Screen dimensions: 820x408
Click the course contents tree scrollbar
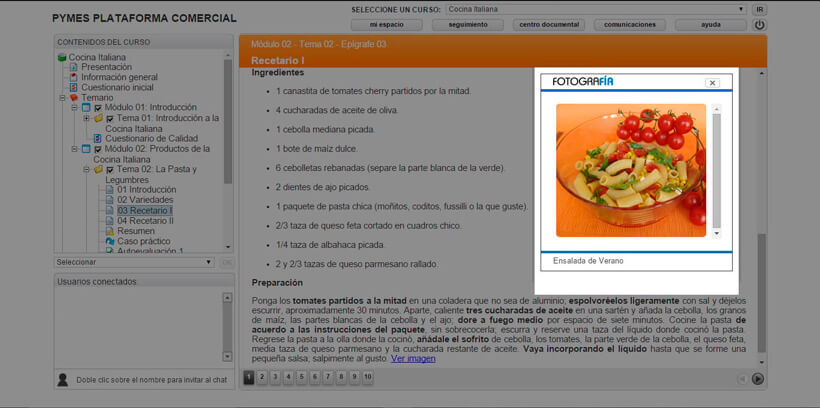pyautogui.click(x=228, y=150)
